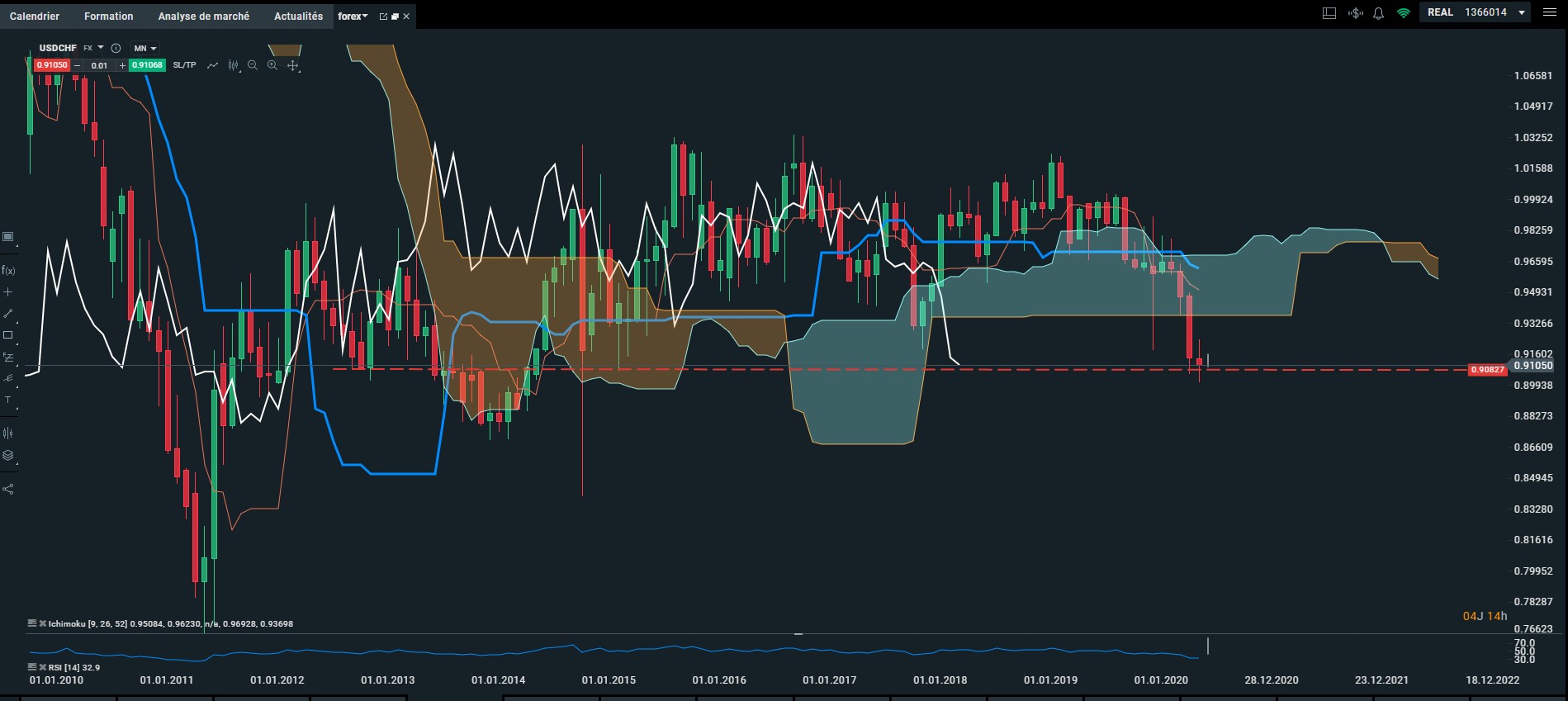This screenshot has width=1568, height=701.
Task: Share the chart via share icon
Action: [8, 489]
